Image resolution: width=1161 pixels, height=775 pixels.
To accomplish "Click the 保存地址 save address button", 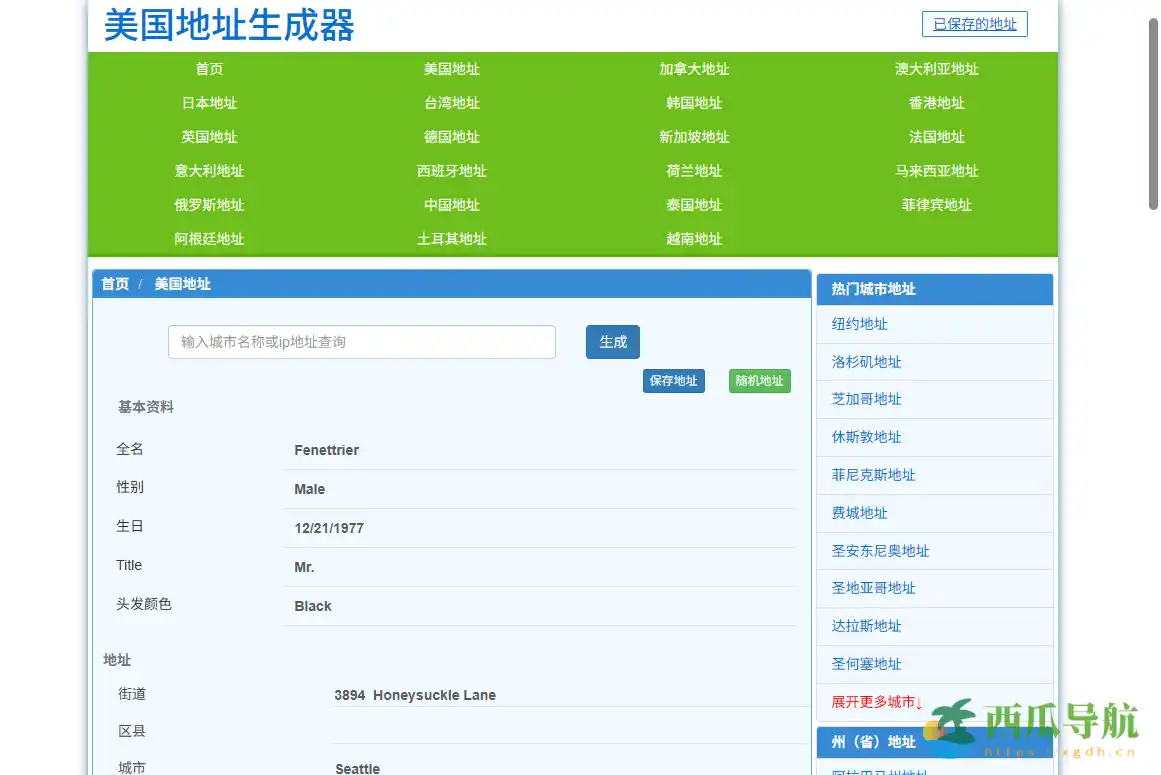I will point(673,380).
